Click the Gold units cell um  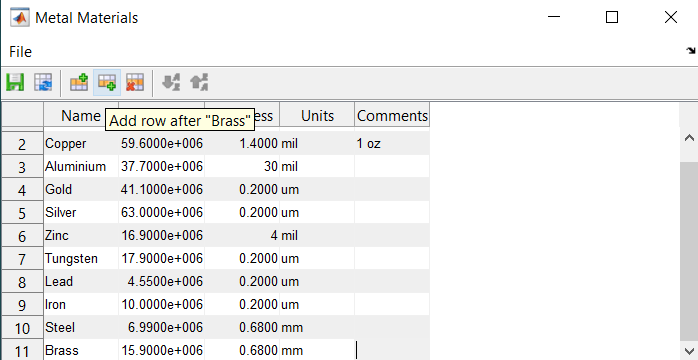[317, 190]
